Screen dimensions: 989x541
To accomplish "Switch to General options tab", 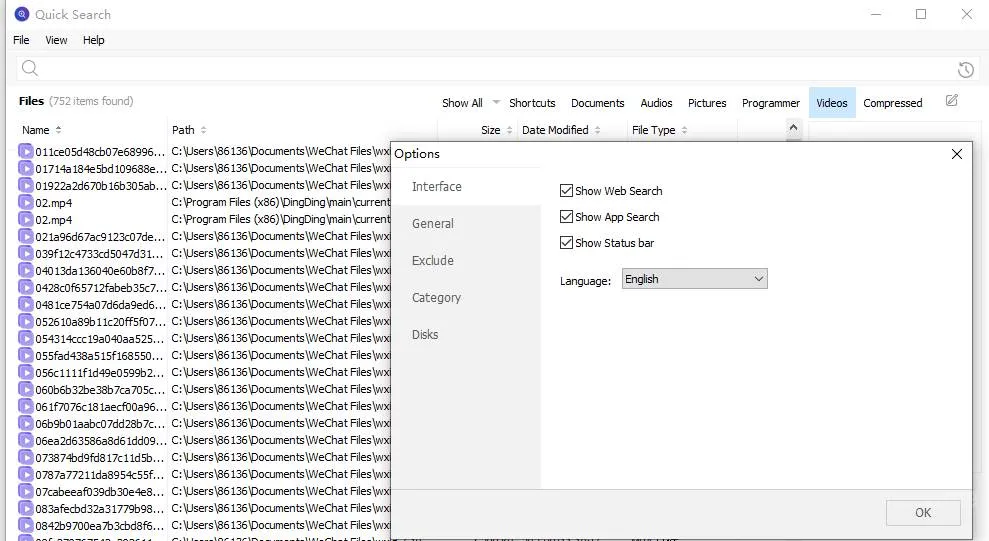I will 466,223.
